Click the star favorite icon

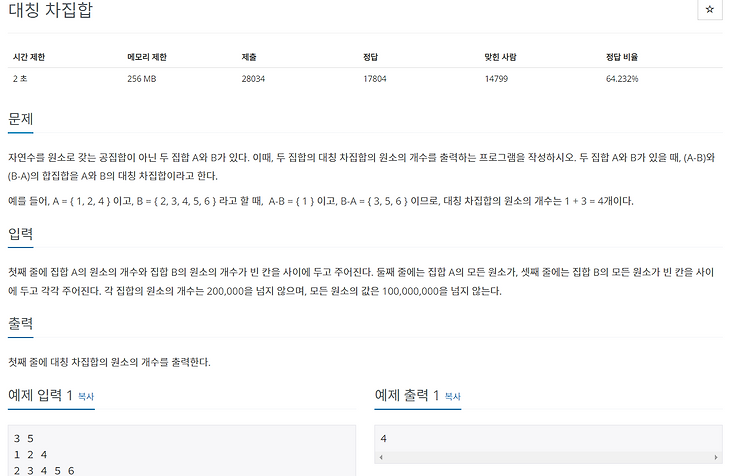tap(709, 9)
